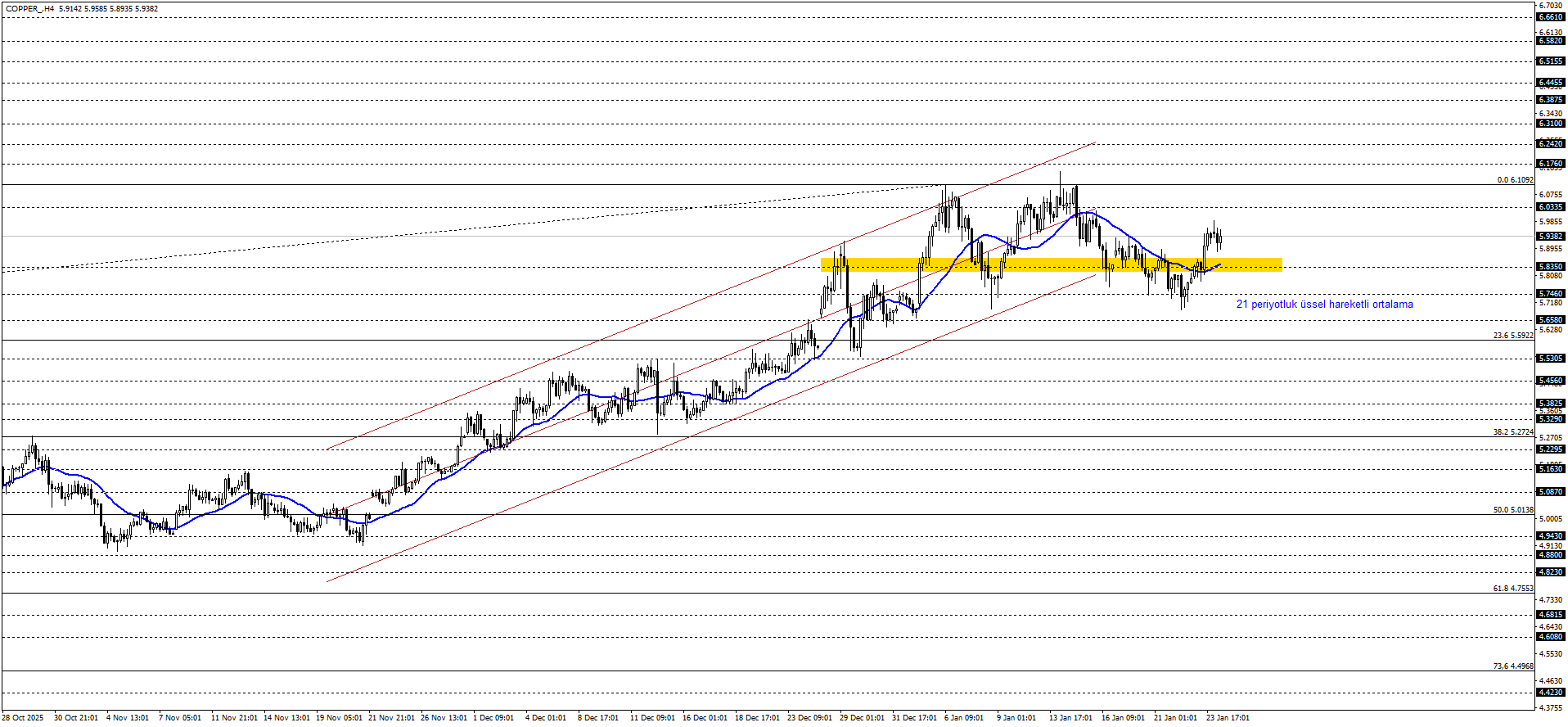Select the 6.0335 price level tag
This screenshot has height=727, width=1568.
point(1551,207)
